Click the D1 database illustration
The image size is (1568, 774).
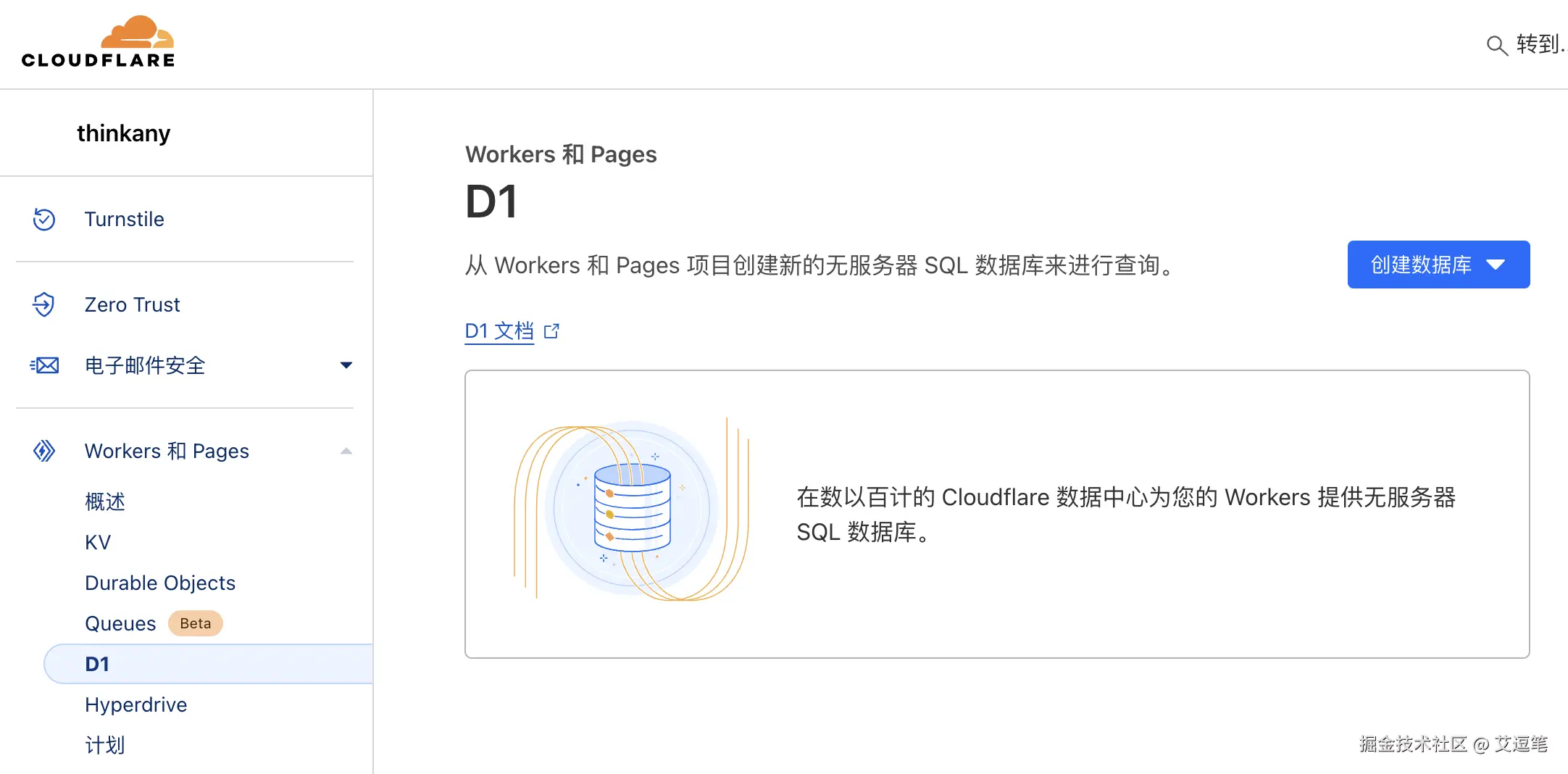[631, 509]
